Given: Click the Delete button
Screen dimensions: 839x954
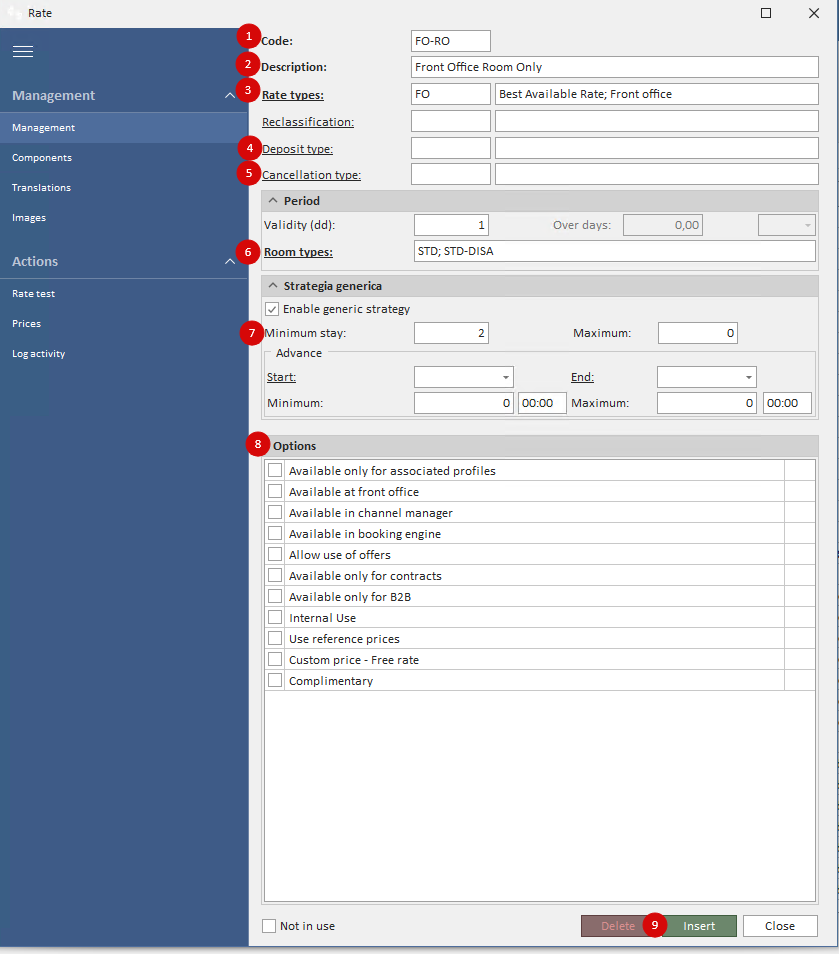Looking at the screenshot, I should (x=618, y=926).
